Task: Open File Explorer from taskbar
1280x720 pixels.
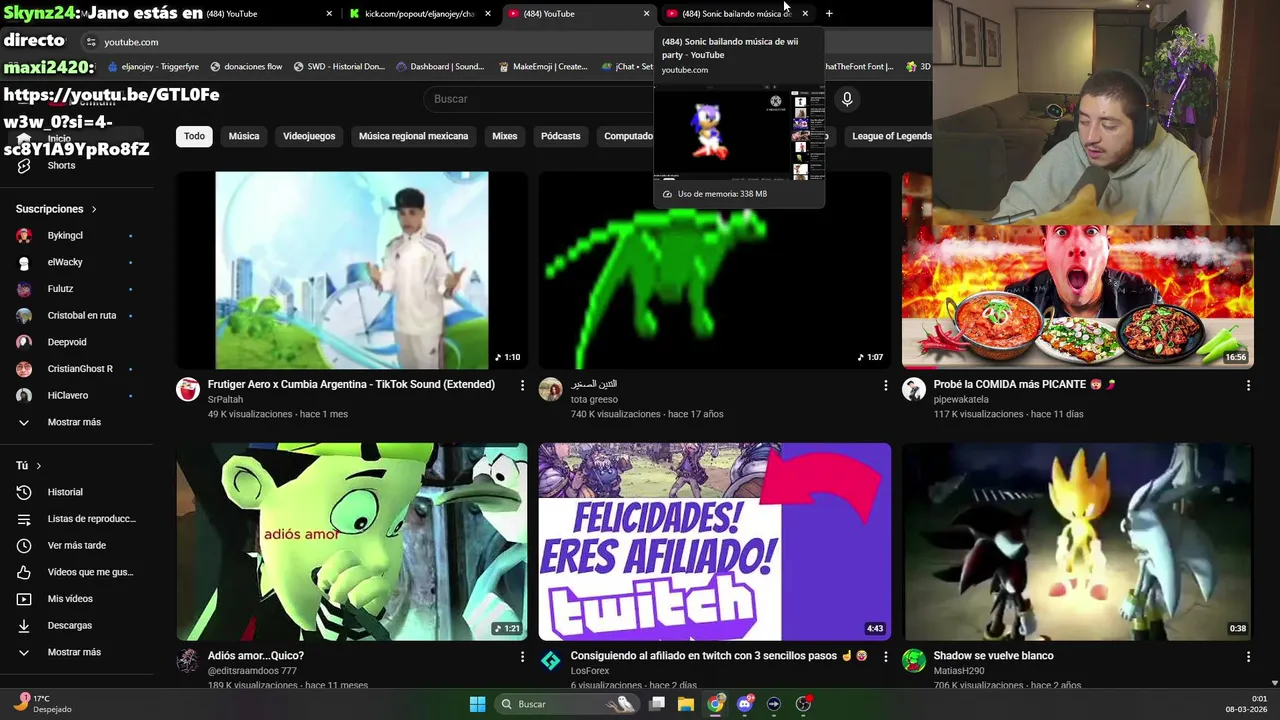Action: [x=686, y=704]
